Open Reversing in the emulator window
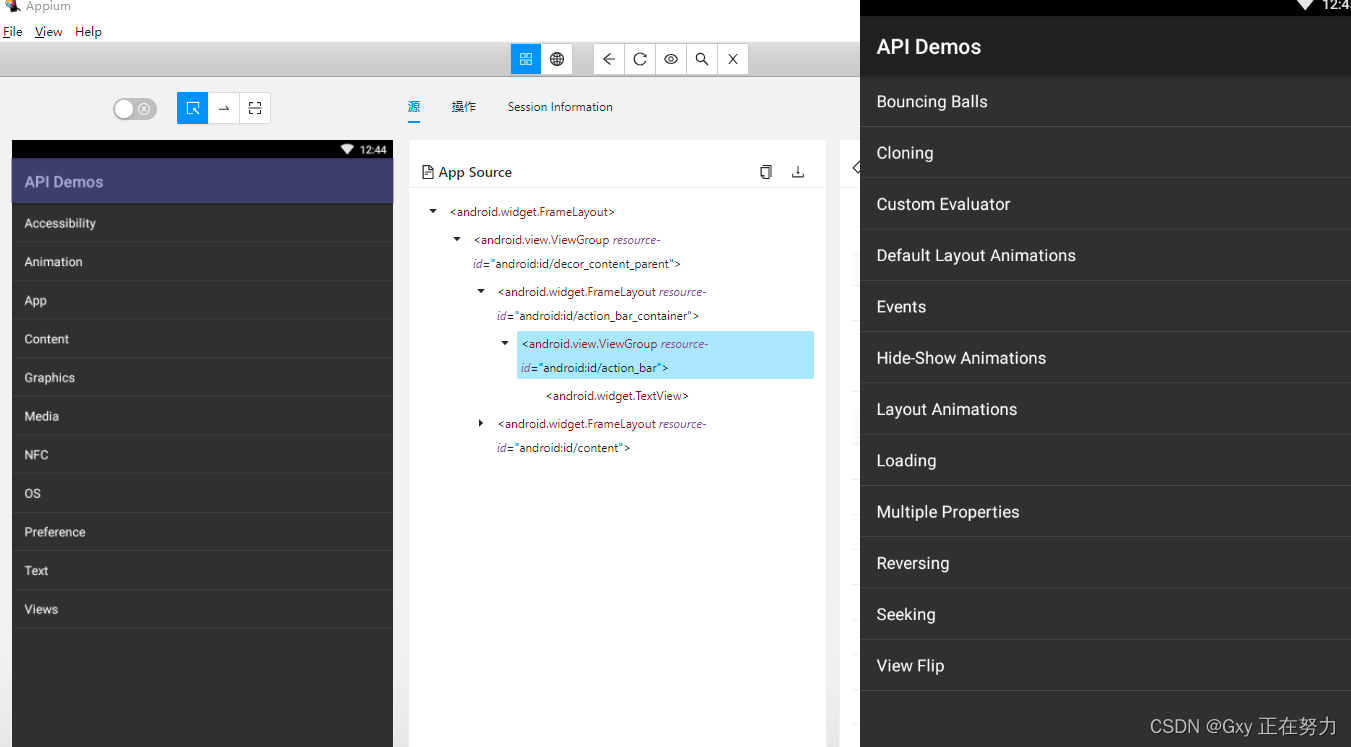This screenshot has width=1351, height=747. pyautogui.click(x=1105, y=563)
